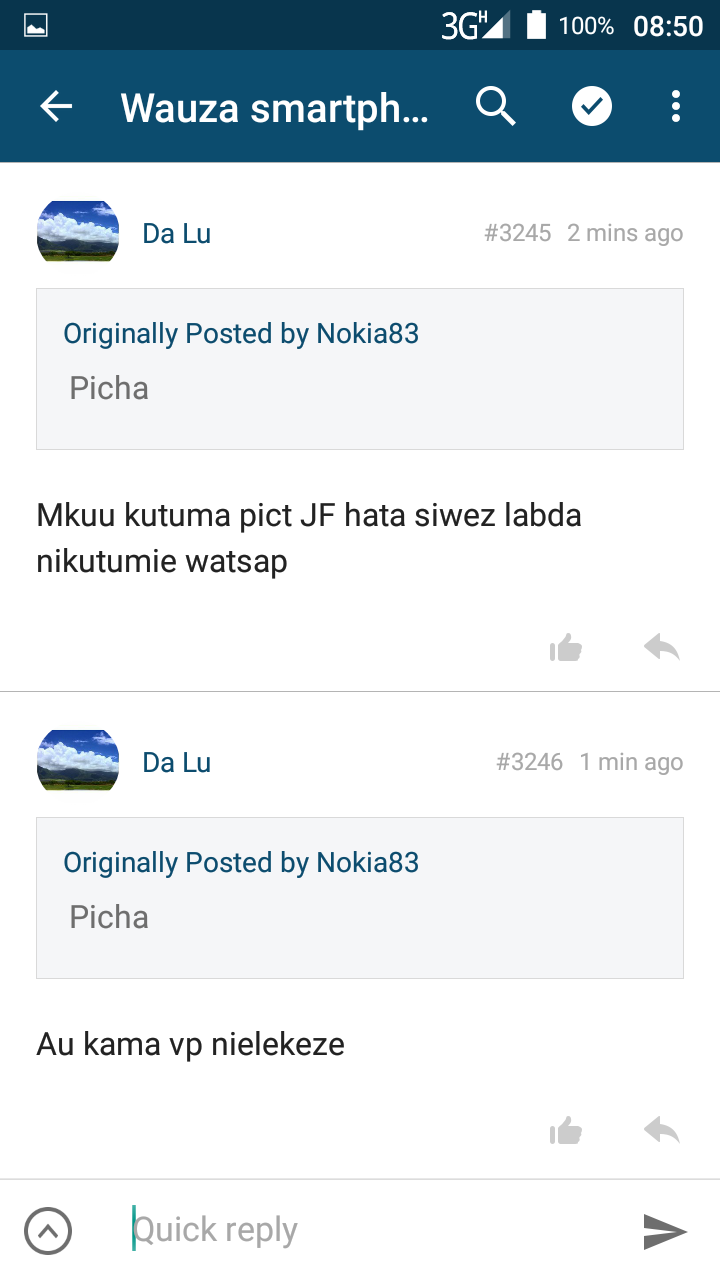The width and height of the screenshot is (720, 1280).
Task: Reply to post #3245 via arrow icon
Action: [662, 649]
